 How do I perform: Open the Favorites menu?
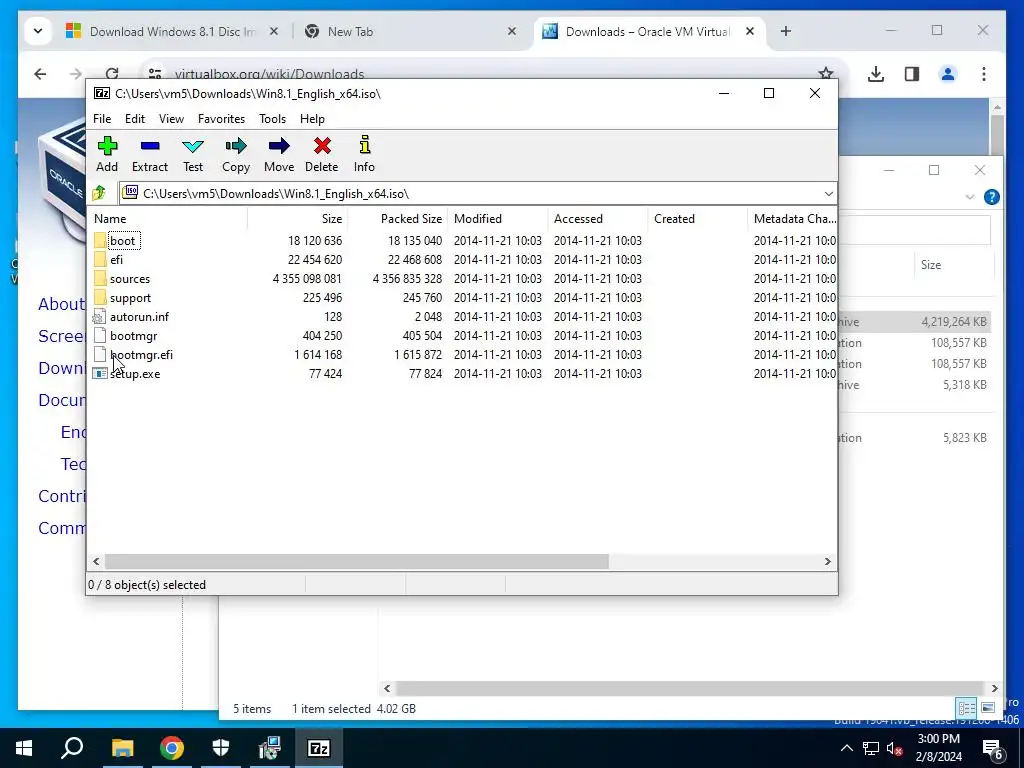click(221, 119)
